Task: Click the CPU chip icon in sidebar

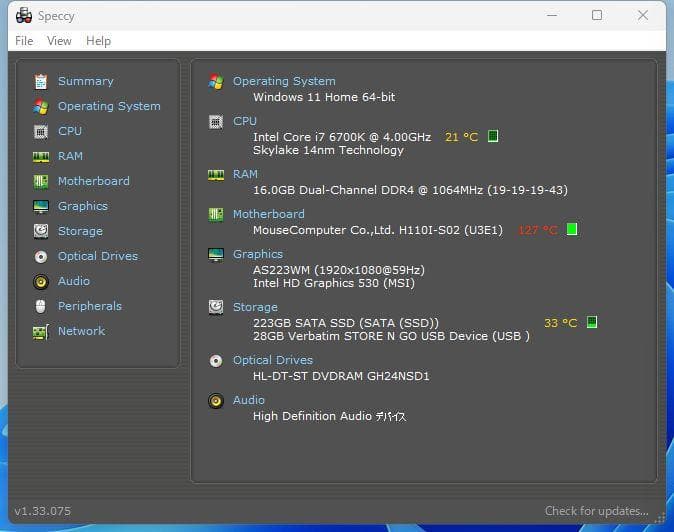Action: [x=41, y=131]
